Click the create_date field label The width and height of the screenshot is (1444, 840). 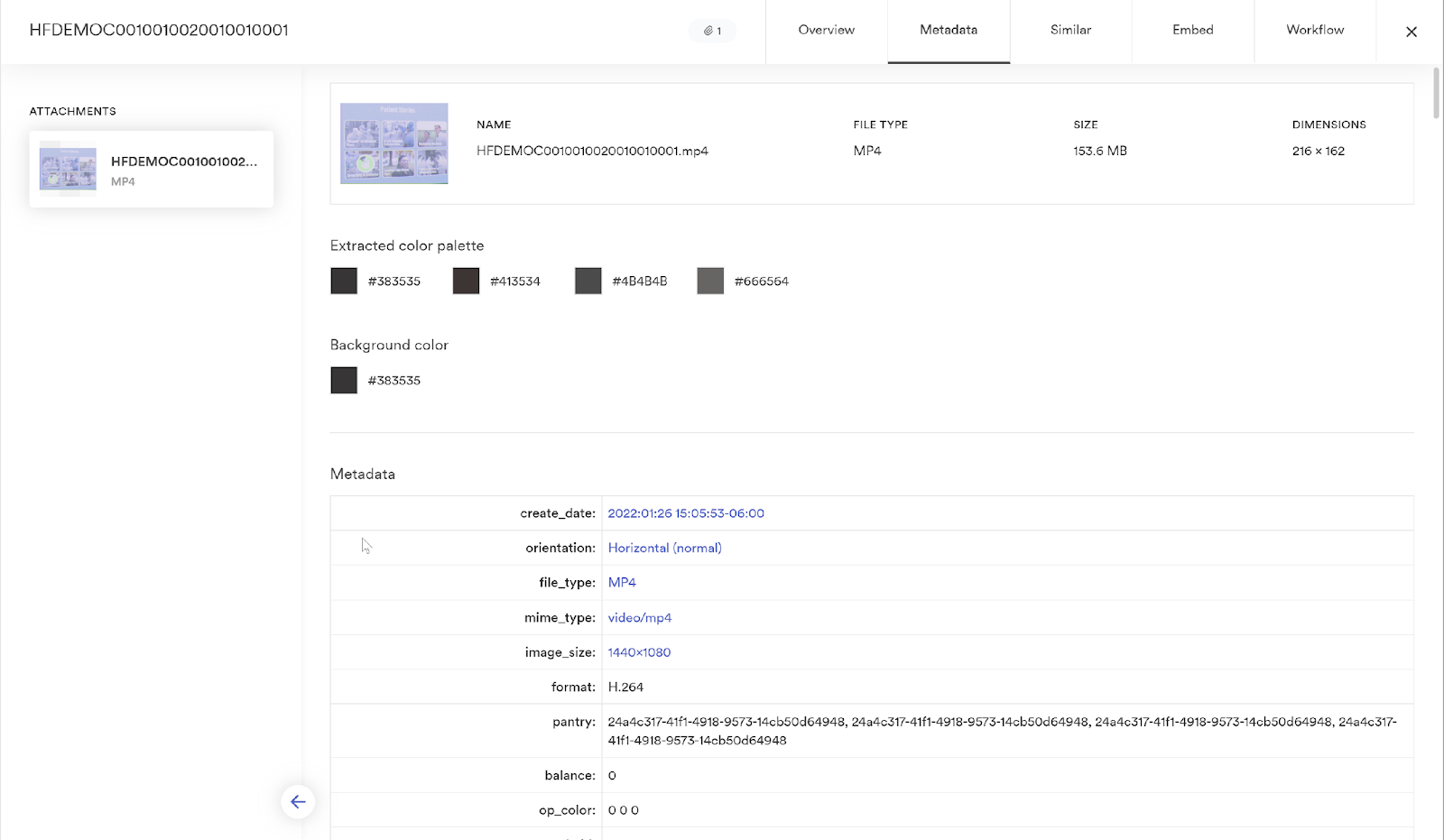click(x=558, y=513)
